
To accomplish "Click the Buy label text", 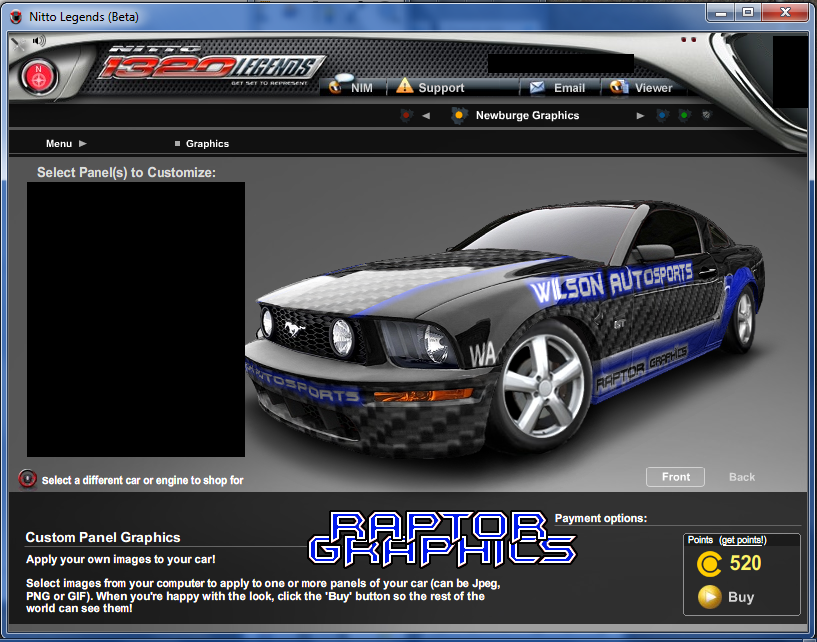I will click(741, 597).
